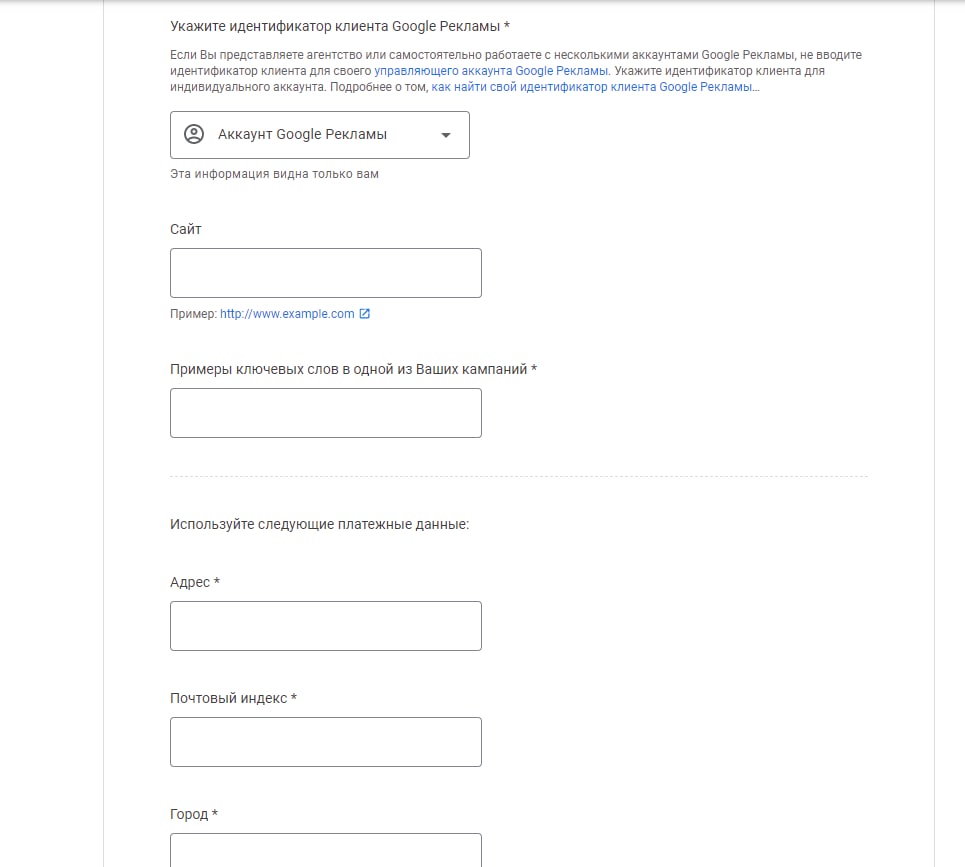
Task: Focus the campaign keywords examples field
Action: pos(326,413)
